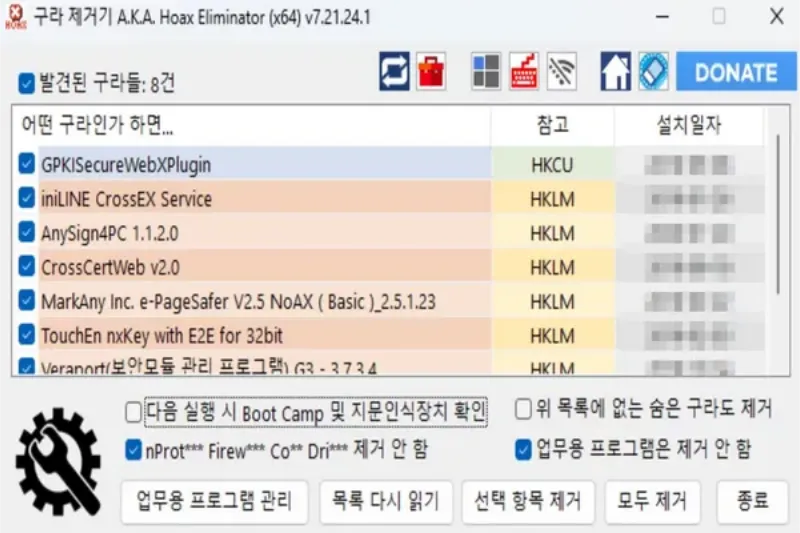Click HKLM cell in CrossCertWeb row
This screenshot has width=800, height=533.
[x=553, y=267]
